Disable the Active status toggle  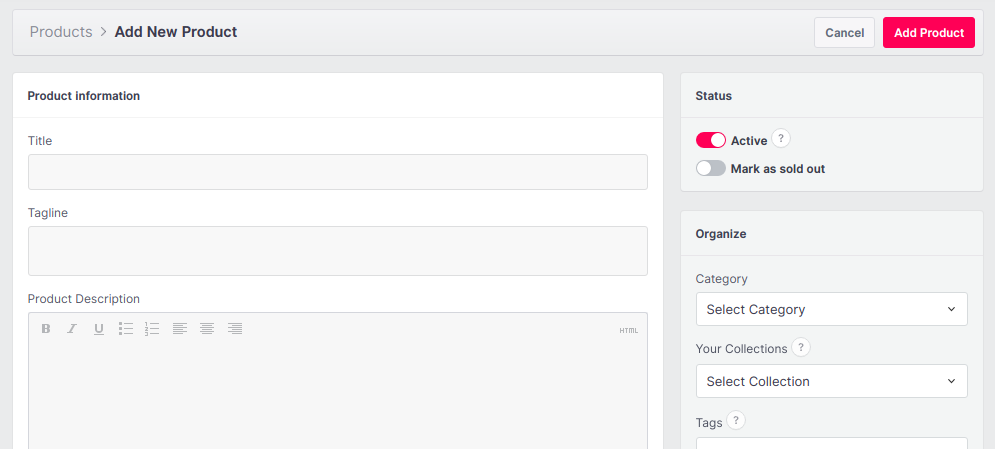pos(710,141)
